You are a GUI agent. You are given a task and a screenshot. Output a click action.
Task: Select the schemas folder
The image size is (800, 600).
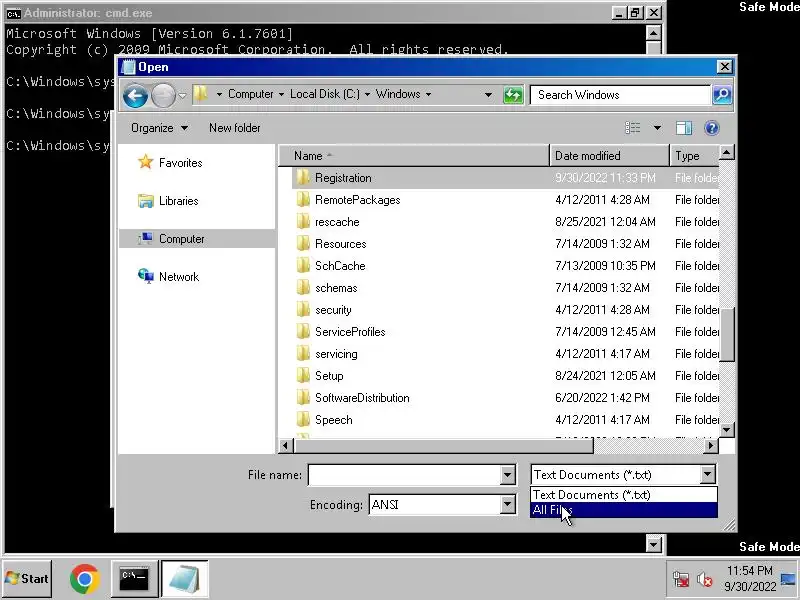click(505, 287)
